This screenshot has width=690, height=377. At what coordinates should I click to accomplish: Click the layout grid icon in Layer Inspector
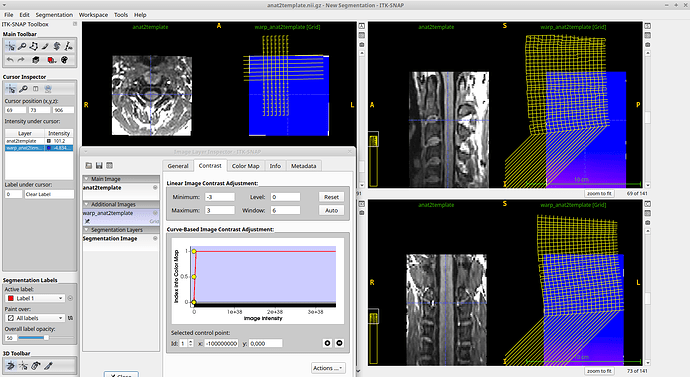click(110, 165)
